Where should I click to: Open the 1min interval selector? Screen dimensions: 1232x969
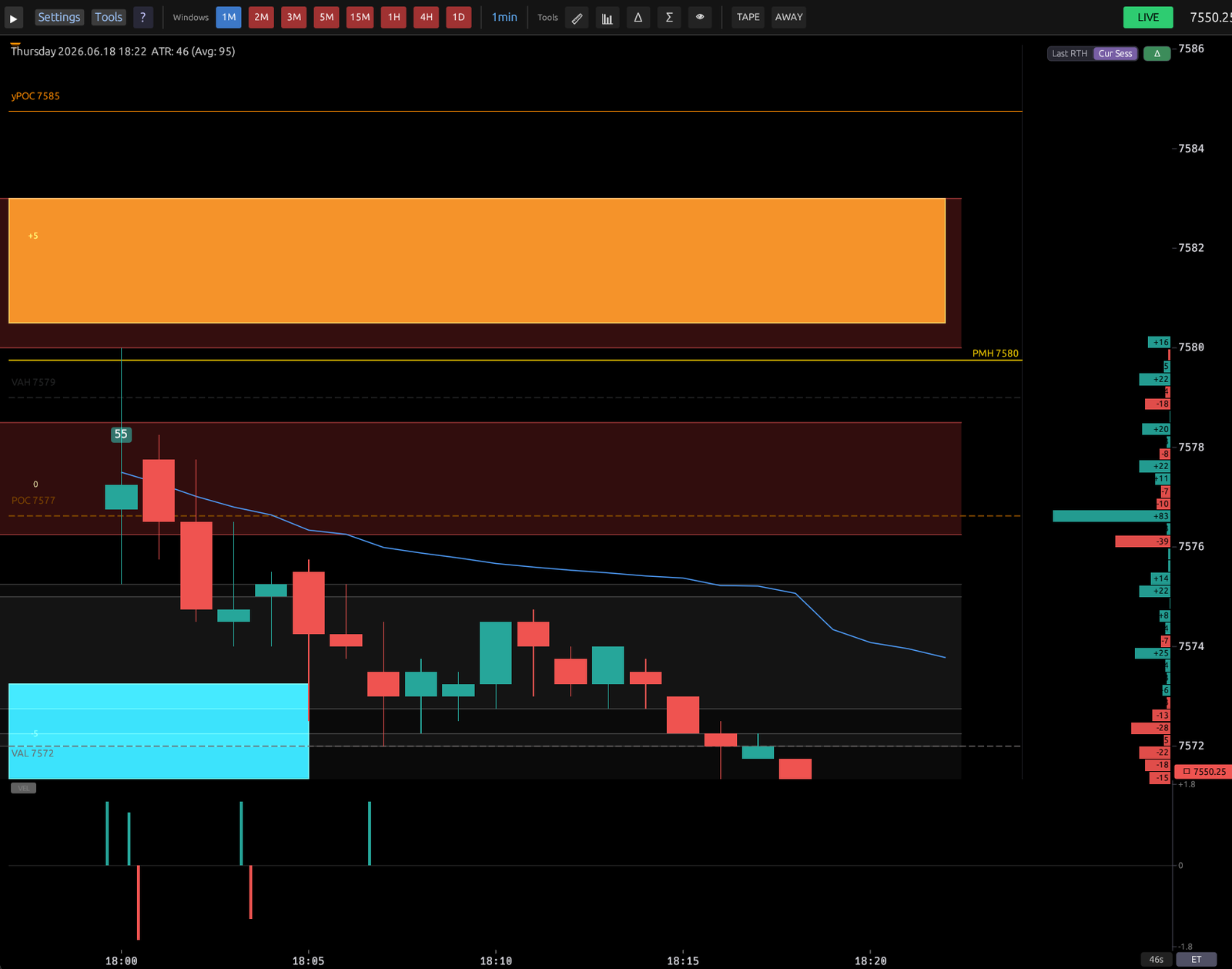tap(504, 17)
